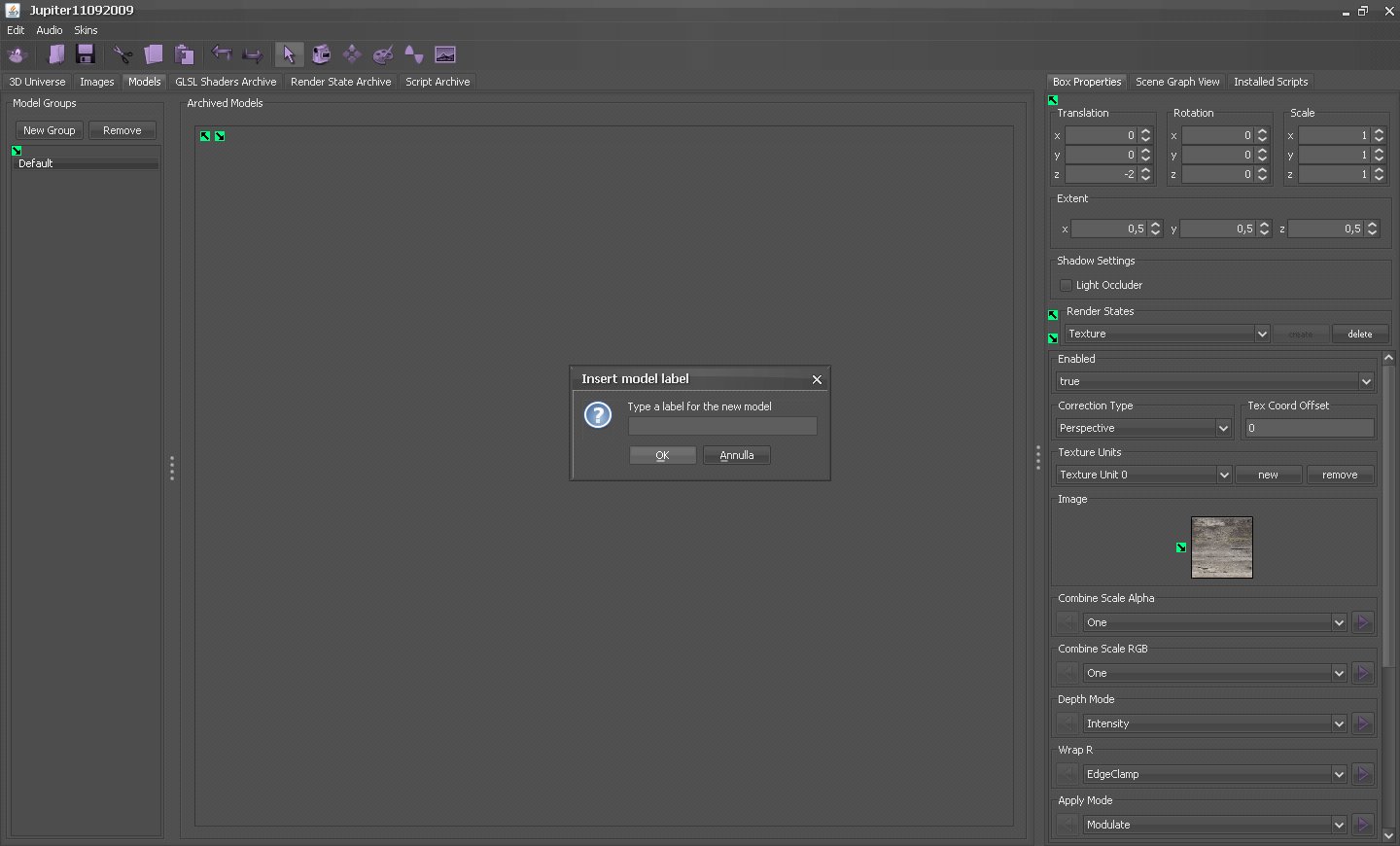Open the Scene Graph View tab
This screenshot has height=846, width=1400.
tap(1176, 82)
